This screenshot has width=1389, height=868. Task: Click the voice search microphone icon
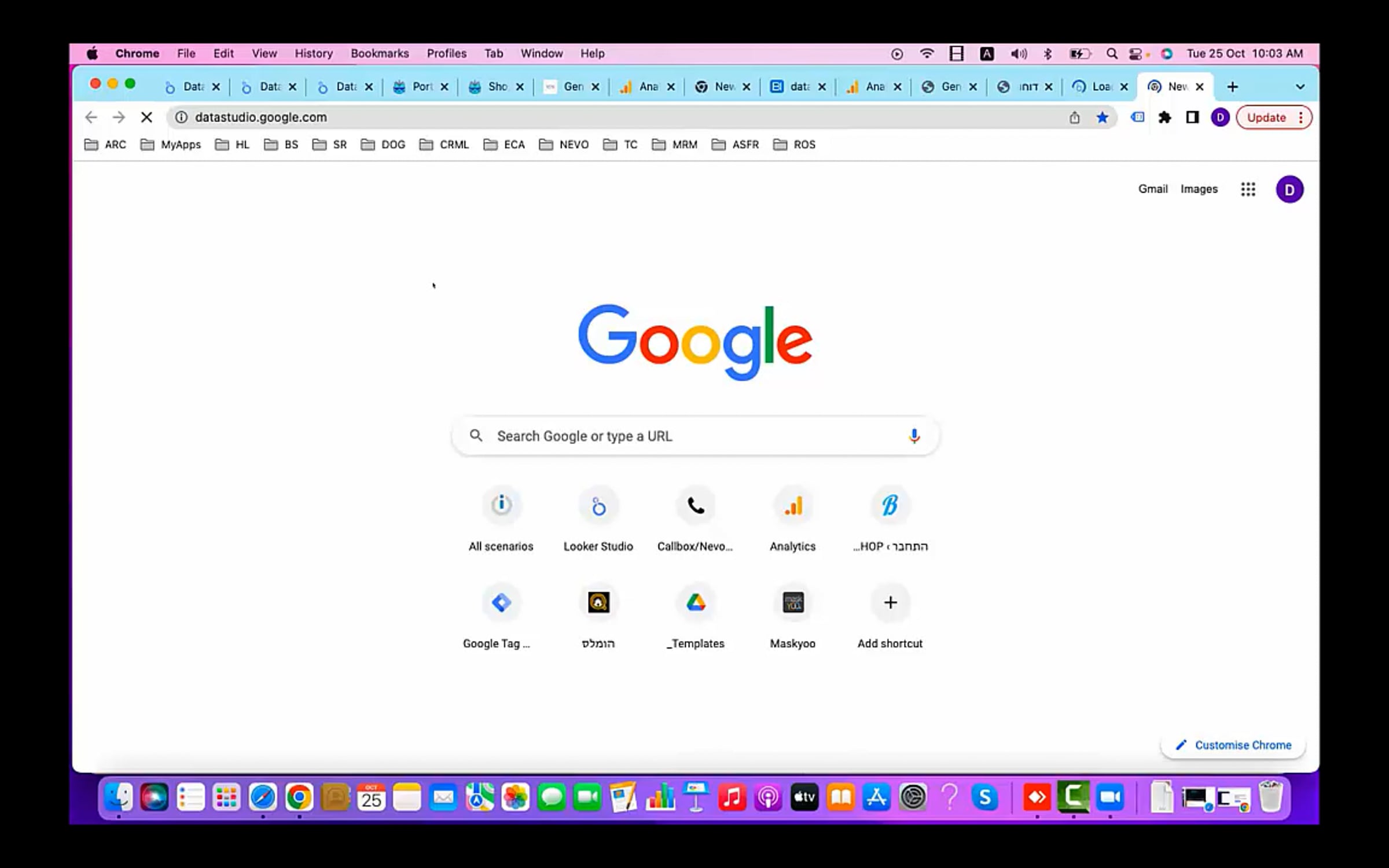click(x=914, y=436)
